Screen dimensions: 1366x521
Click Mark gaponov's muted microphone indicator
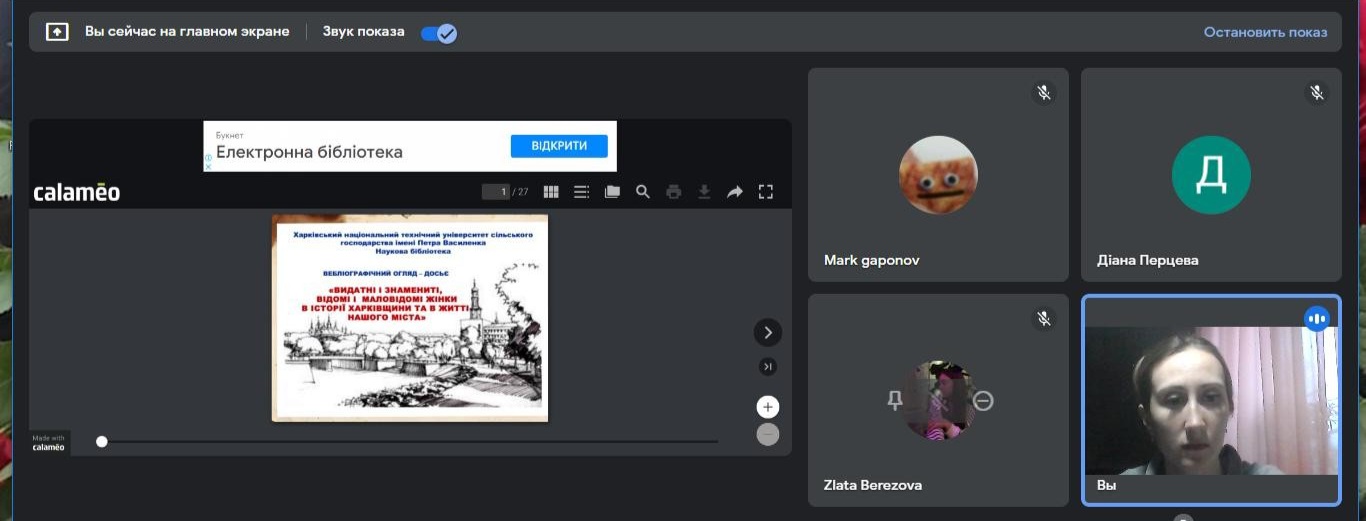click(1044, 93)
